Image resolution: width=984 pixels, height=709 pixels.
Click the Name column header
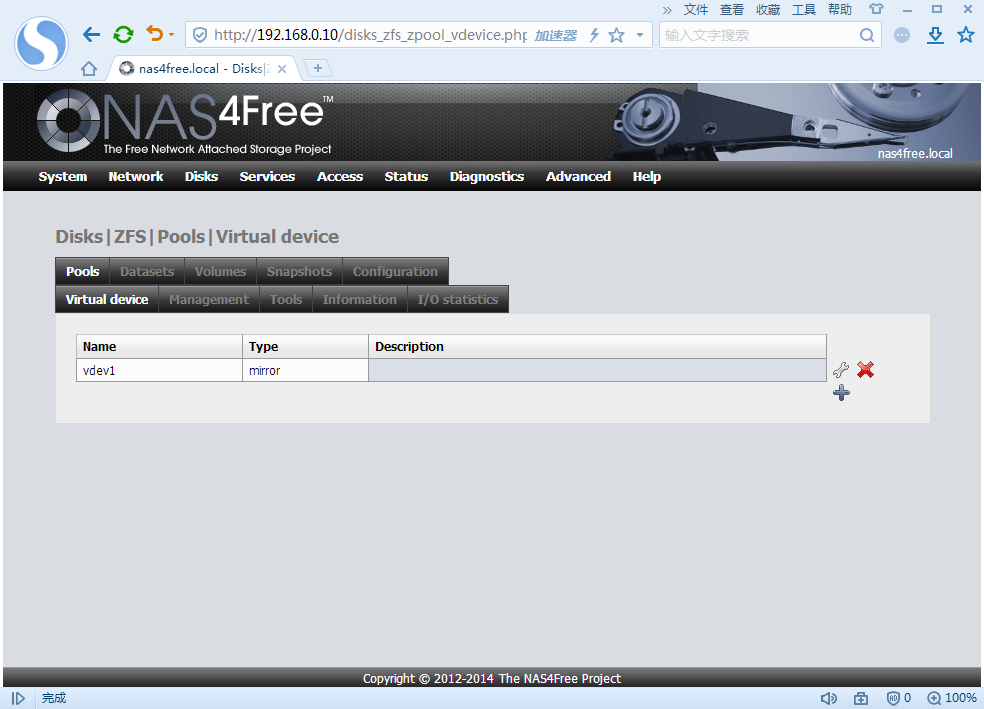(159, 346)
